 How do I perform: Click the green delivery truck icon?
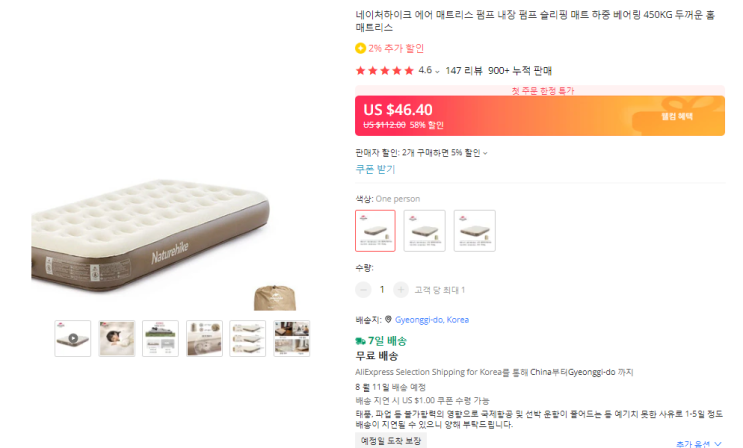click(x=362, y=341)
